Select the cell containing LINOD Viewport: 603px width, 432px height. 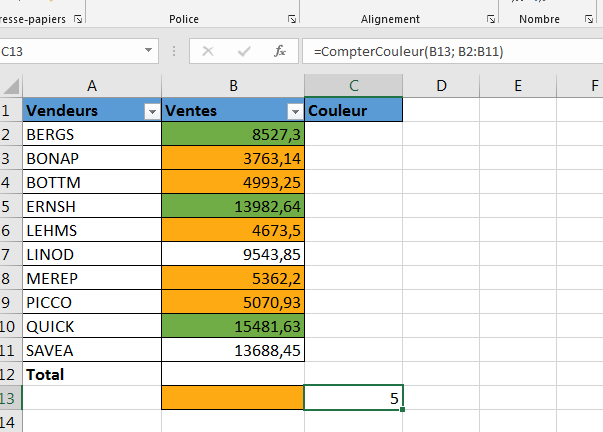pyautogui.click(x=91, y=254)
